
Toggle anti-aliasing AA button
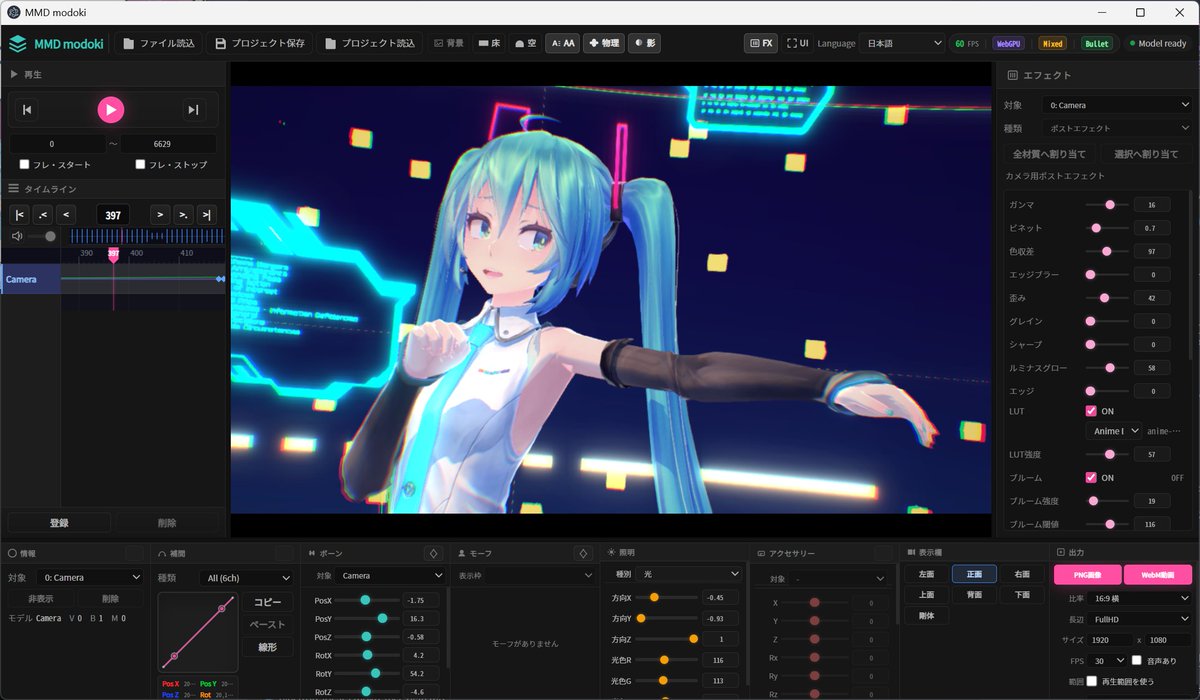tap(562, 44)
